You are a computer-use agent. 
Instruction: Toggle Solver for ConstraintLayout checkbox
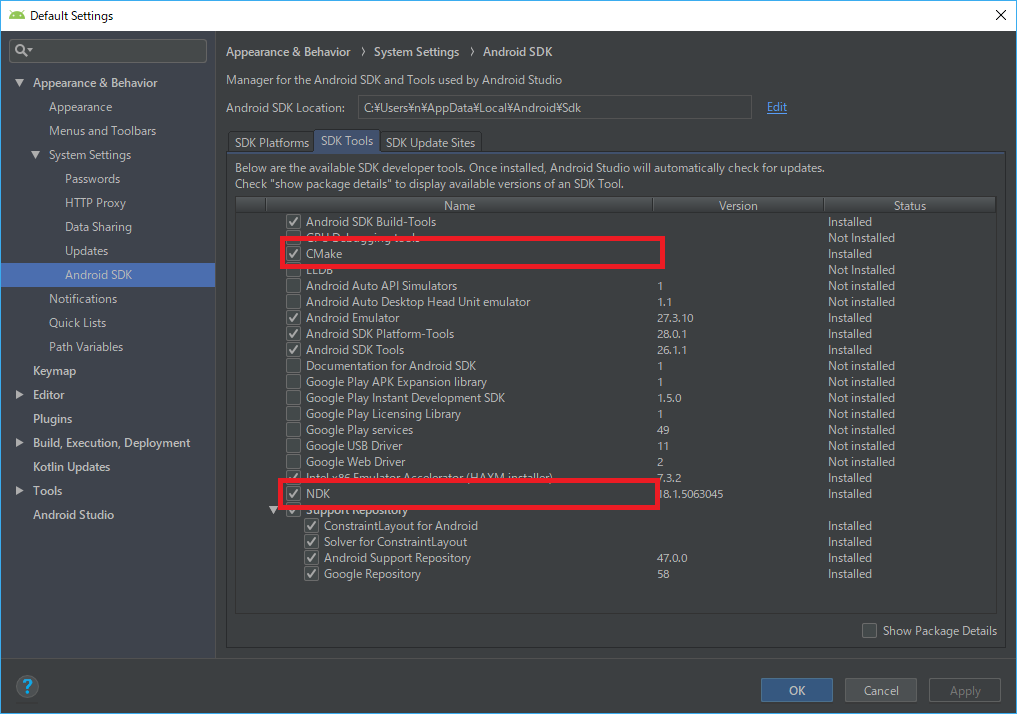click(312, 541)
